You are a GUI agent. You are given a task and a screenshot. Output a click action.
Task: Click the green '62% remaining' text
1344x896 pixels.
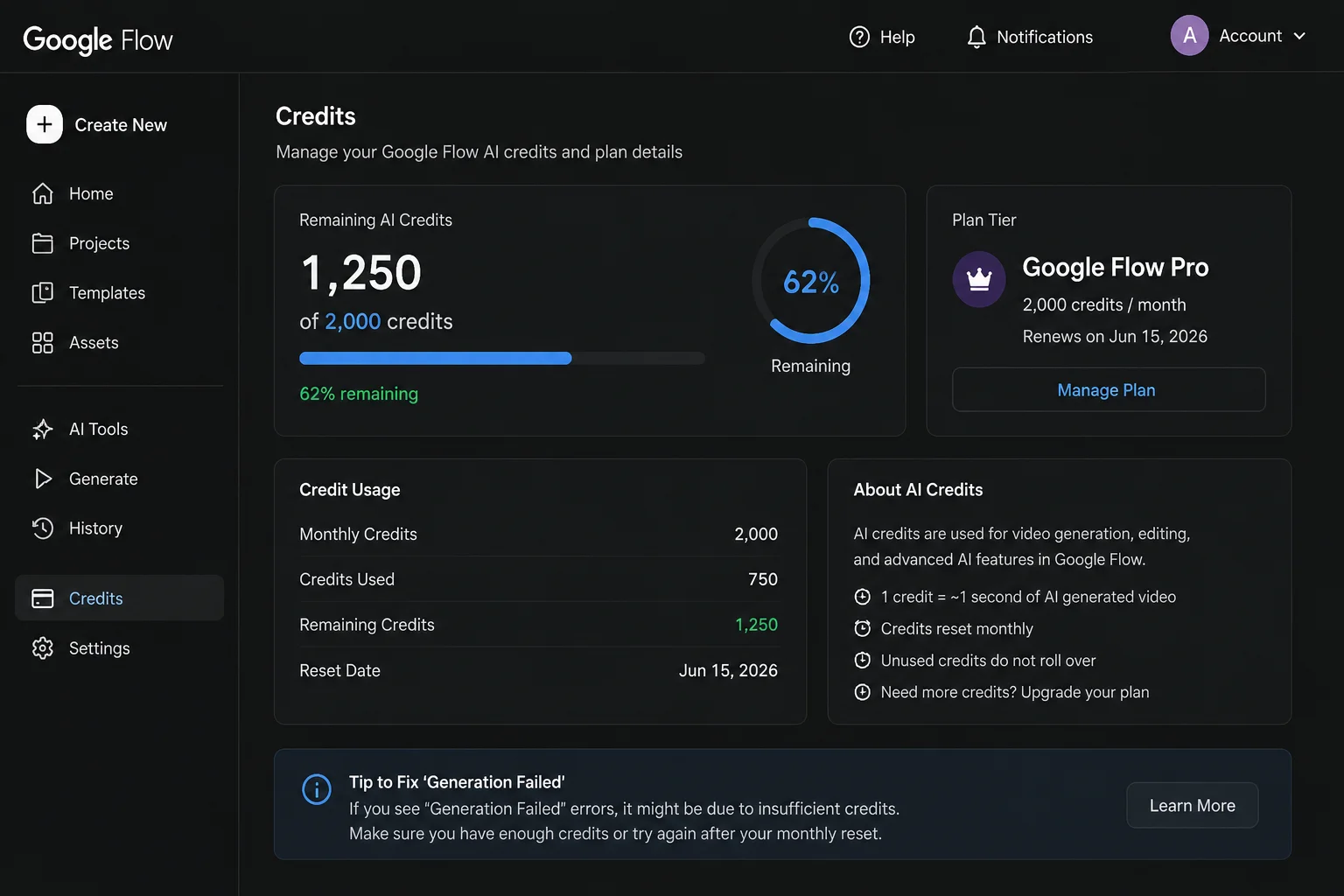pos(359,394)
